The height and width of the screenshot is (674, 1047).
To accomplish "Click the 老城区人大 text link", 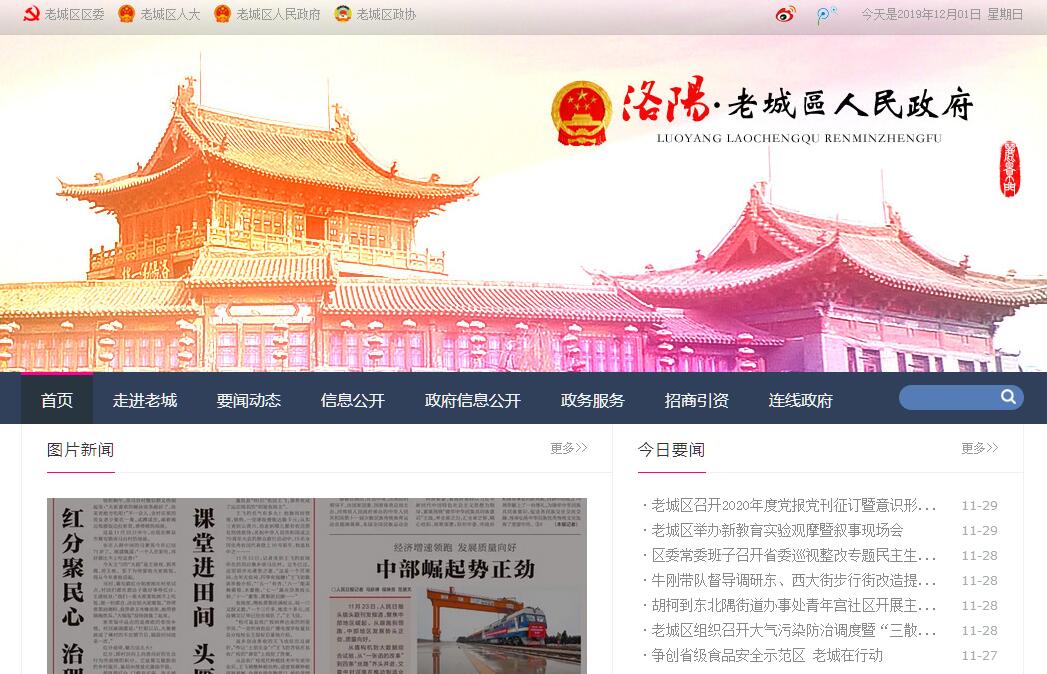I will pos(170,14).
